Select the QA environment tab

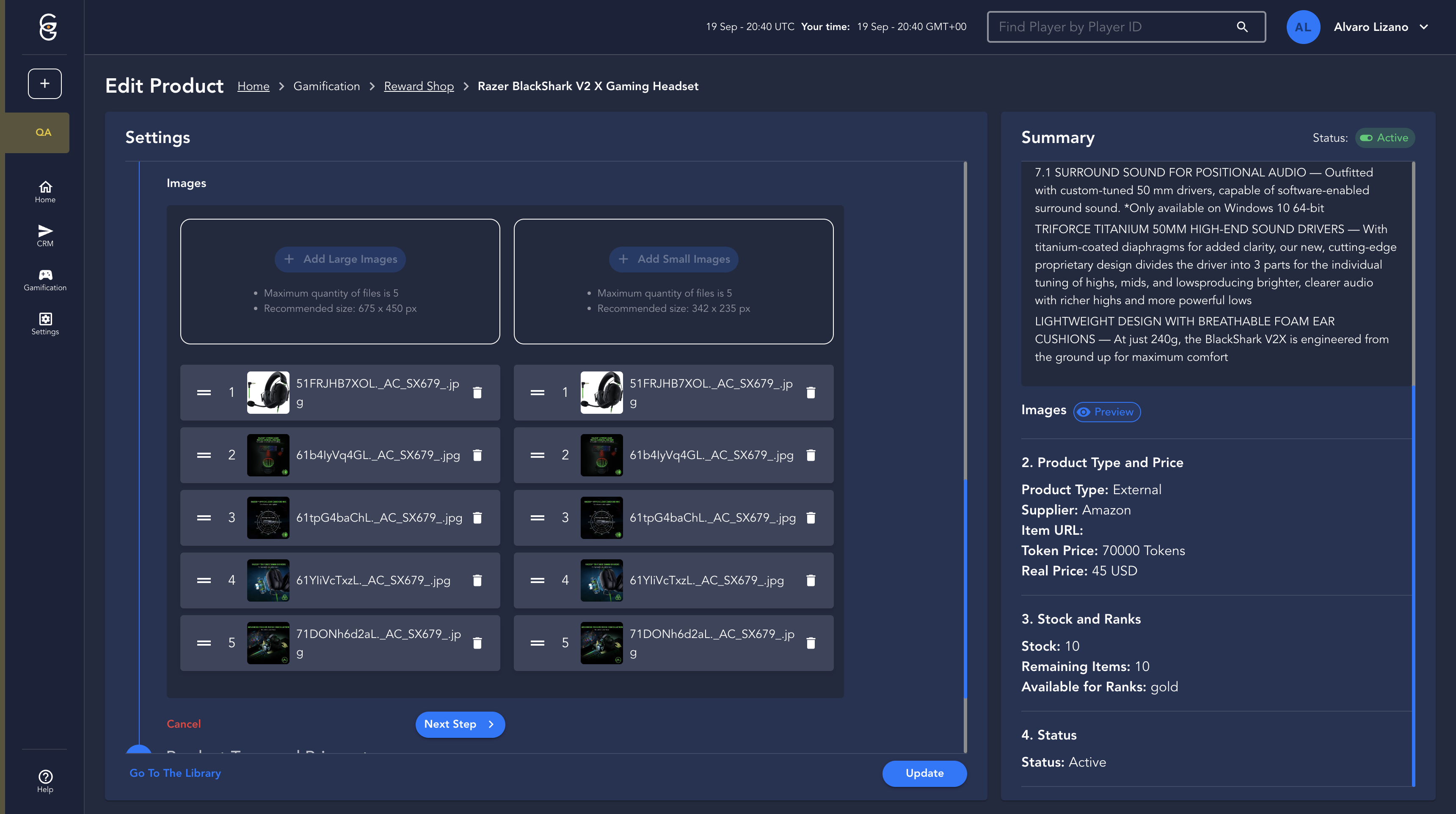click(x=43, y=132)
